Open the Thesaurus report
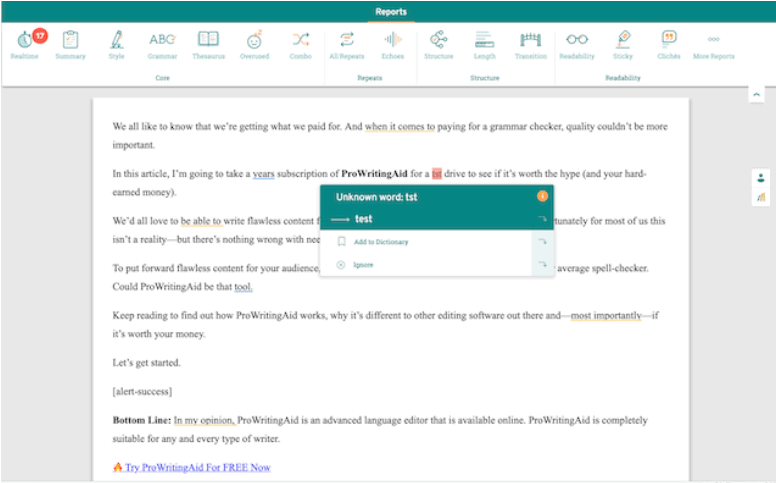This screenshot has width=776, height=483. [208, 45]
